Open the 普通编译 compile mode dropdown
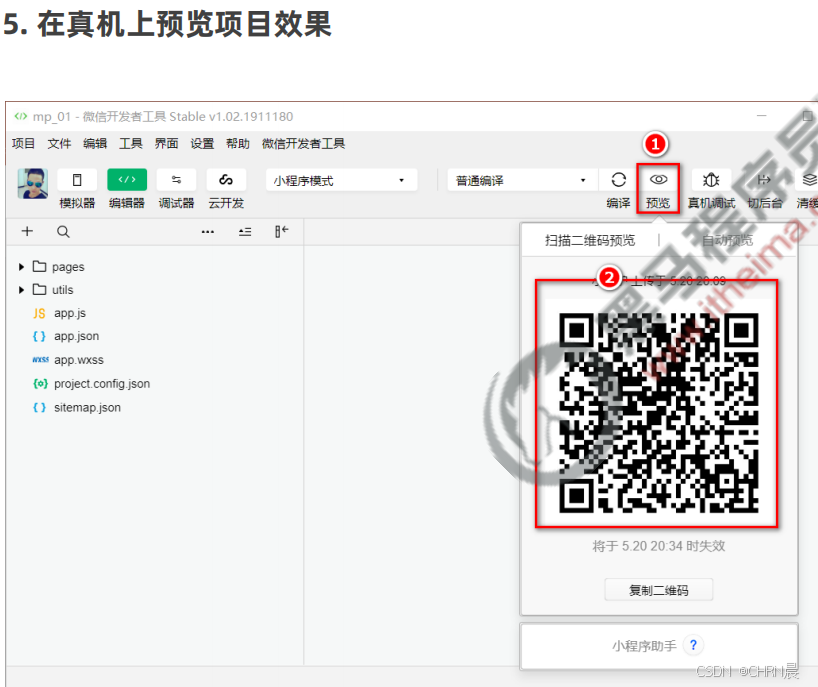818x687 pixels. [x=522, y=180]
